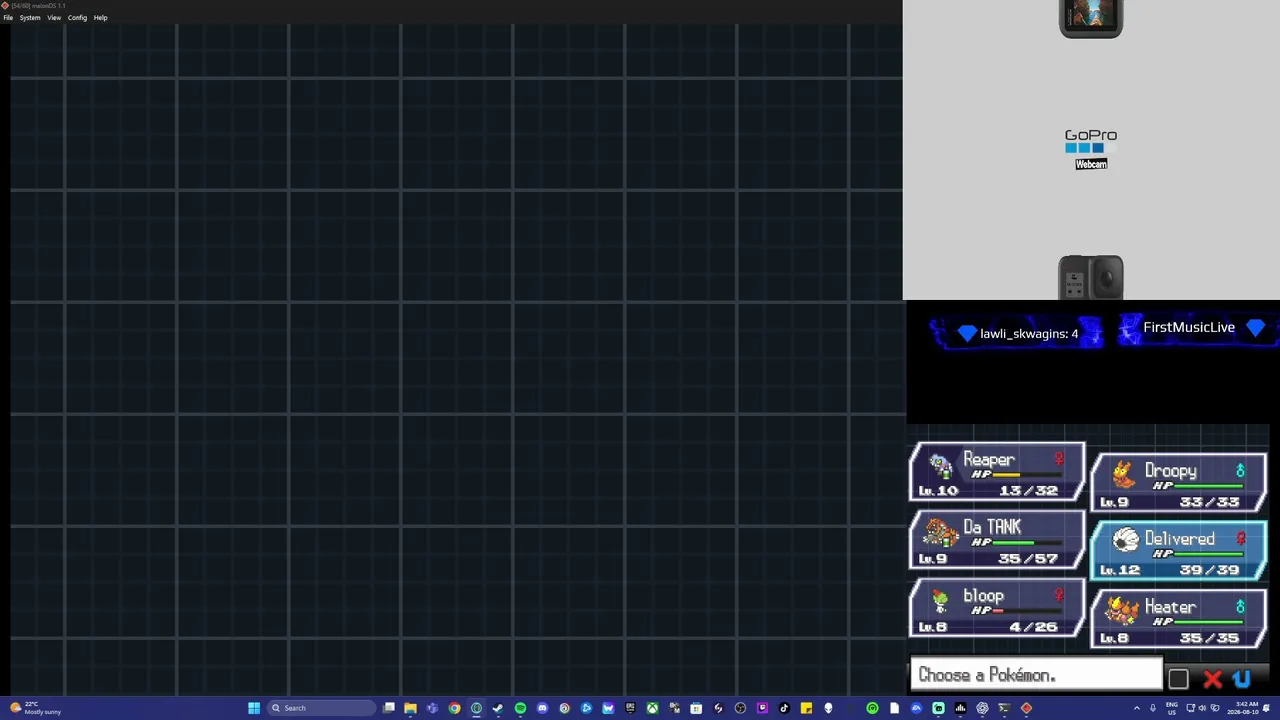1280x720 pixels.
Task: Open Task View from the taskbar
Action: 388,708
